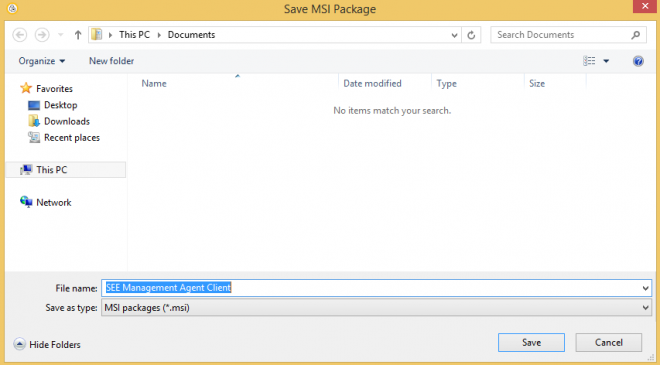Save the MSI package
The width and height of the screenshot is (660, 365).
(x=531, y=343)
